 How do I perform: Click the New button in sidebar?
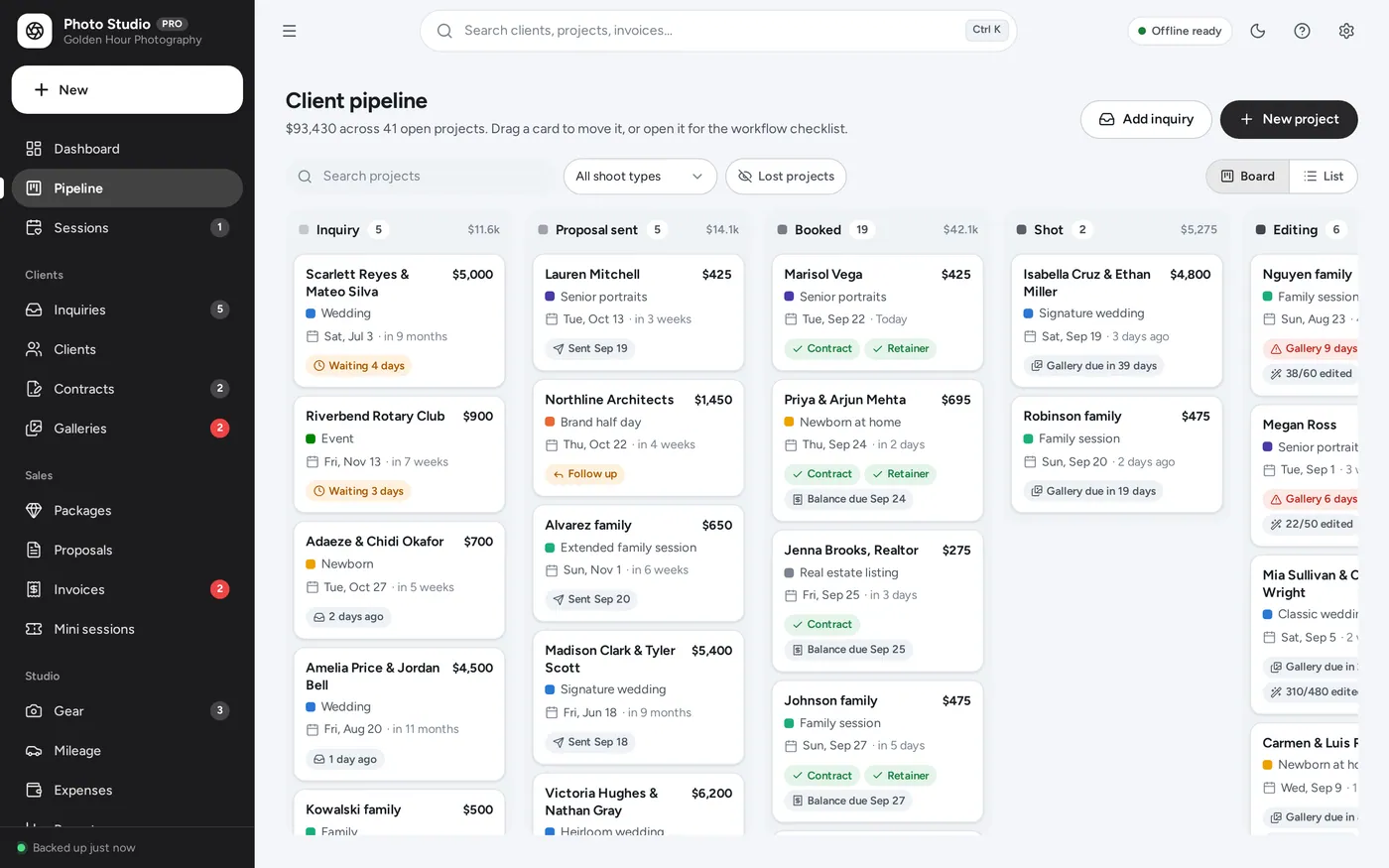[127, 90]
